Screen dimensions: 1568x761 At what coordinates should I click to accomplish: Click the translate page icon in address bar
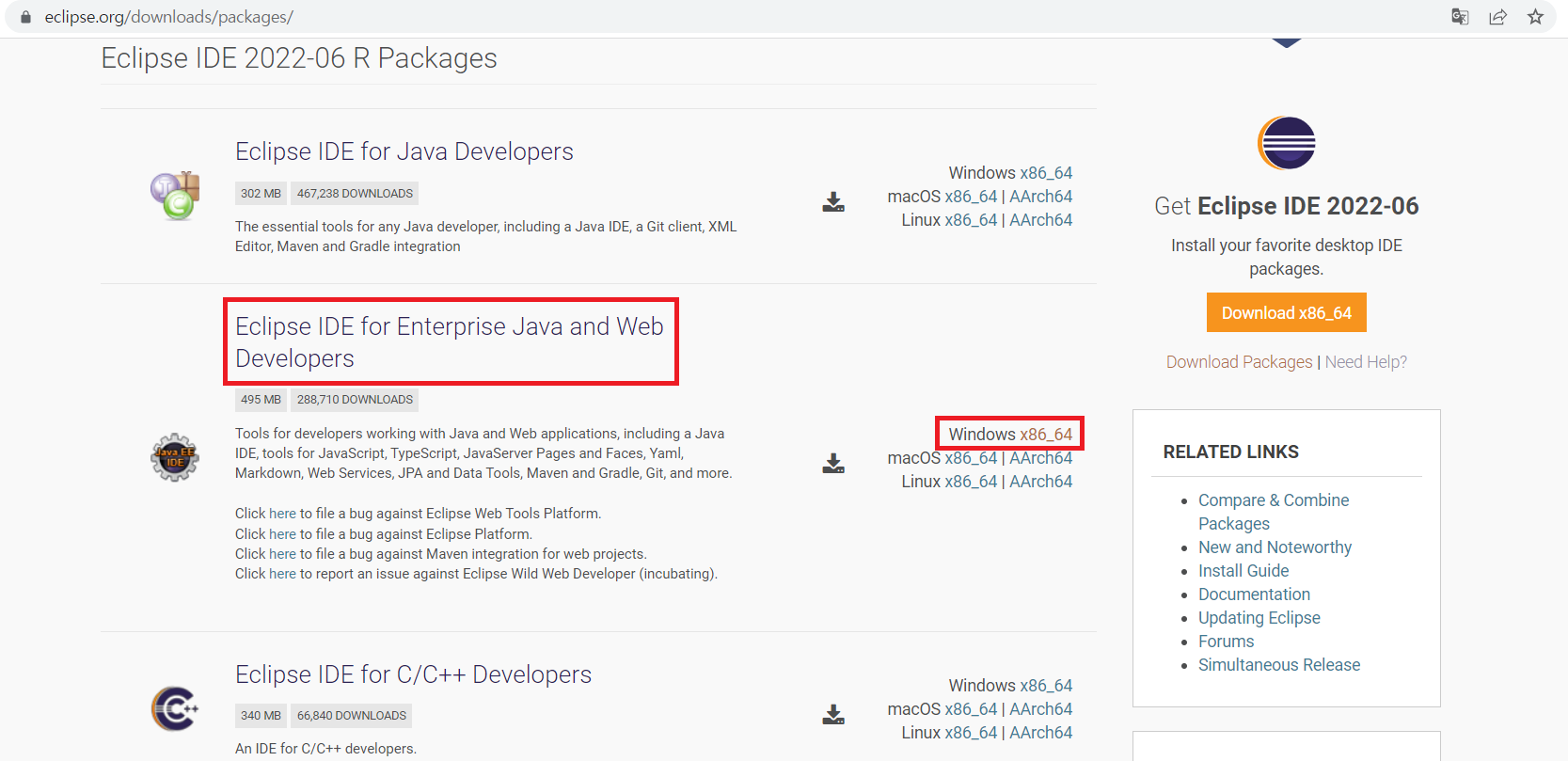pyautogui.click(x=1460, y=17)
